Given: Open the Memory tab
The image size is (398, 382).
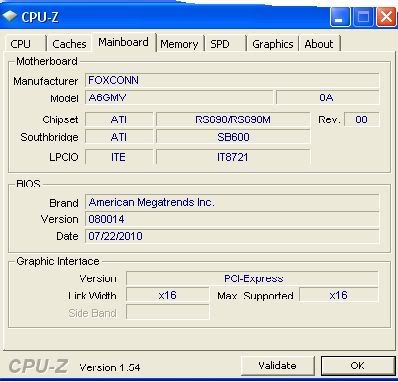Looking at the screenshot, I should [180, 44].
